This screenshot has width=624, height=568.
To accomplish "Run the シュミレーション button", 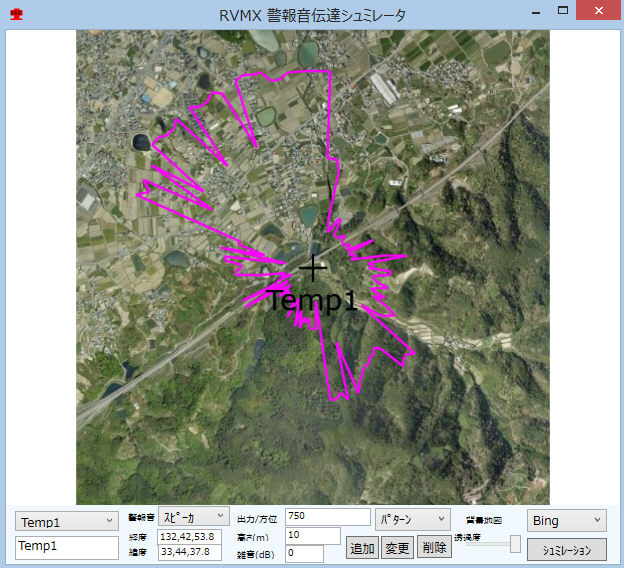I will click(x=566, y=550).
